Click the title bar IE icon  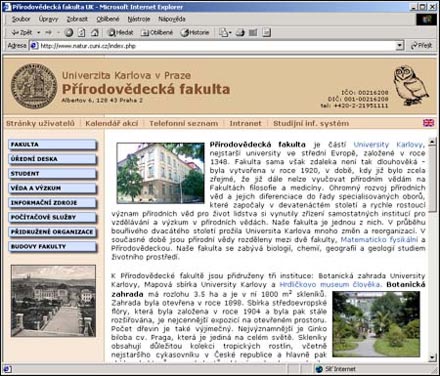(x=7, y=7)
